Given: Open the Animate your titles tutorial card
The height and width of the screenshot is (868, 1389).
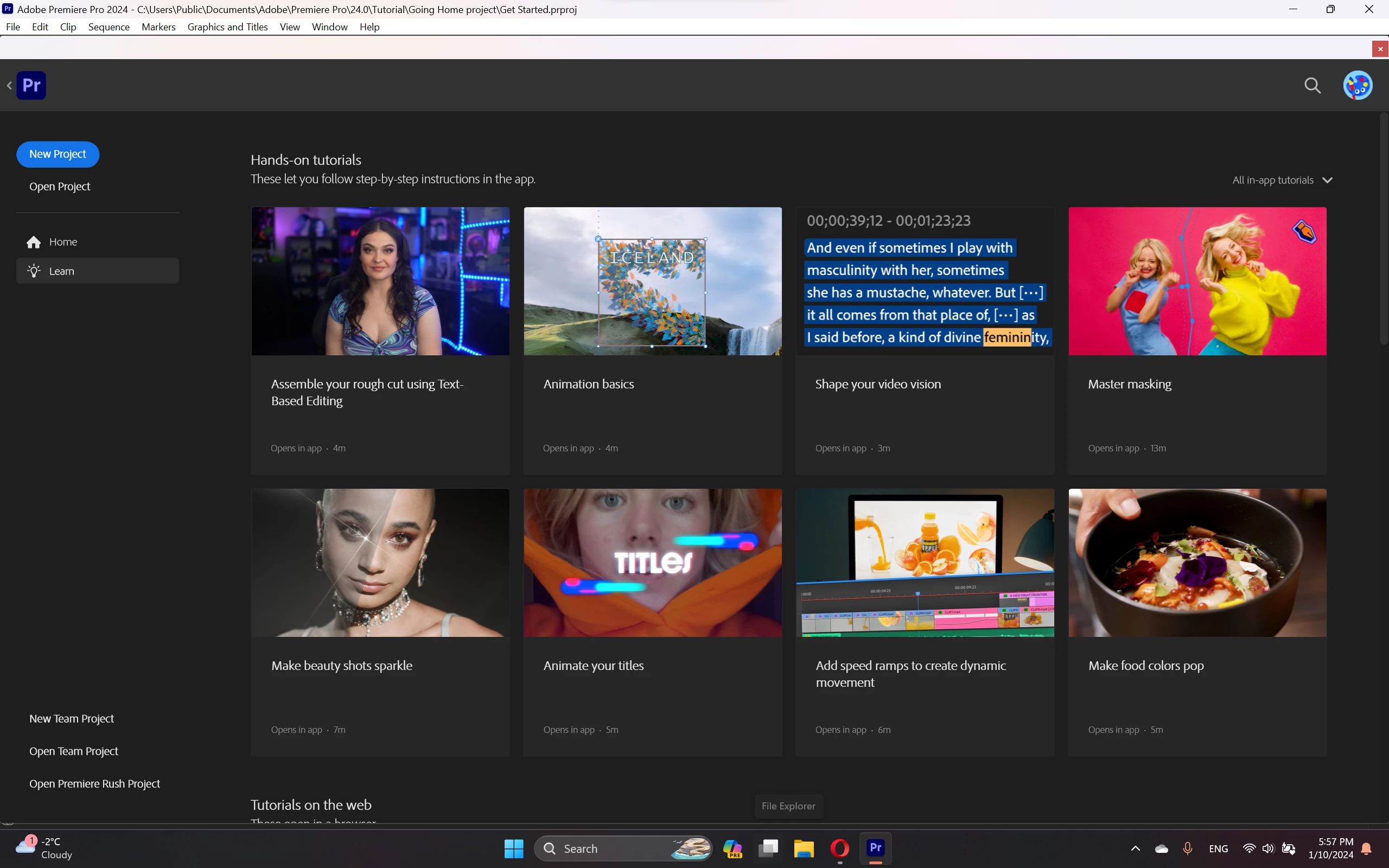Looking at the screenshot, I should point(652,622).
